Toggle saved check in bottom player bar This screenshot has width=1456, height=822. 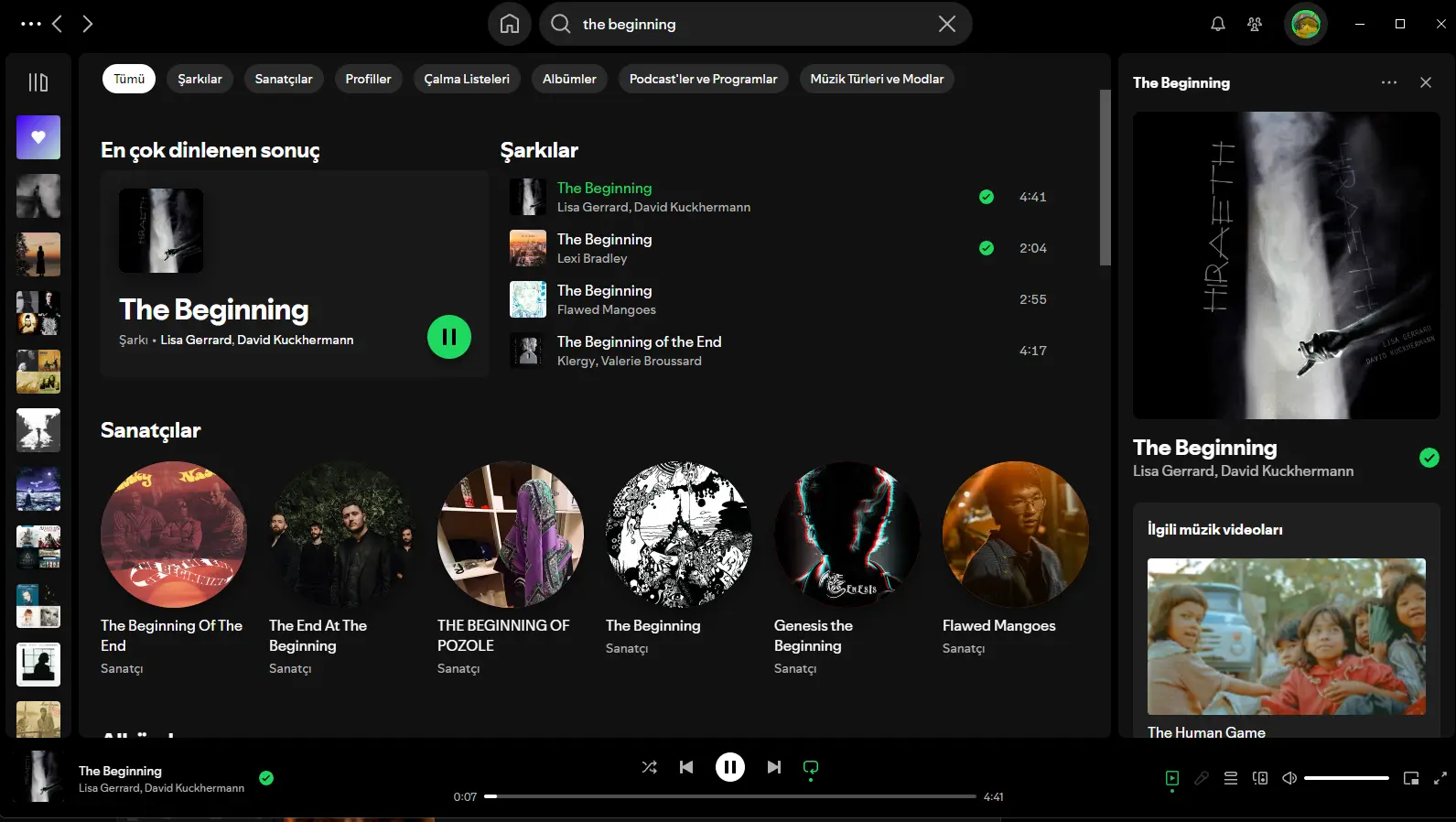[266, 778]
